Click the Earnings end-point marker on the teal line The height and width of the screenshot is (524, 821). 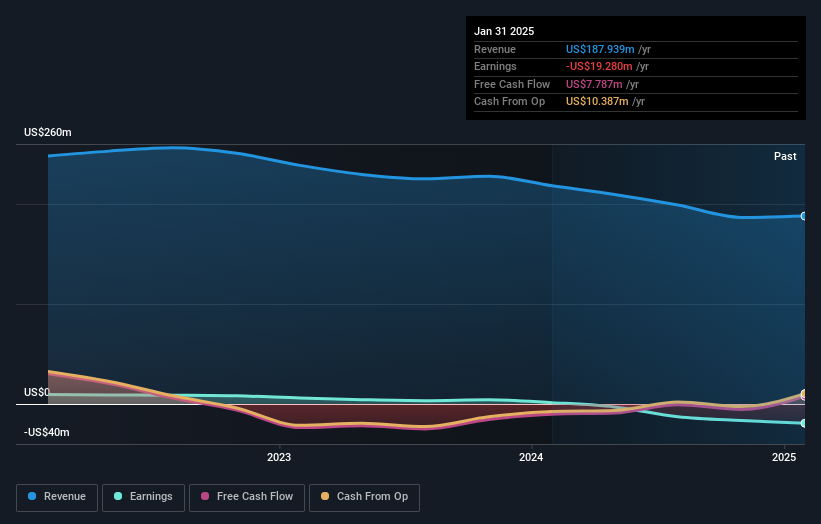[804, 423]
